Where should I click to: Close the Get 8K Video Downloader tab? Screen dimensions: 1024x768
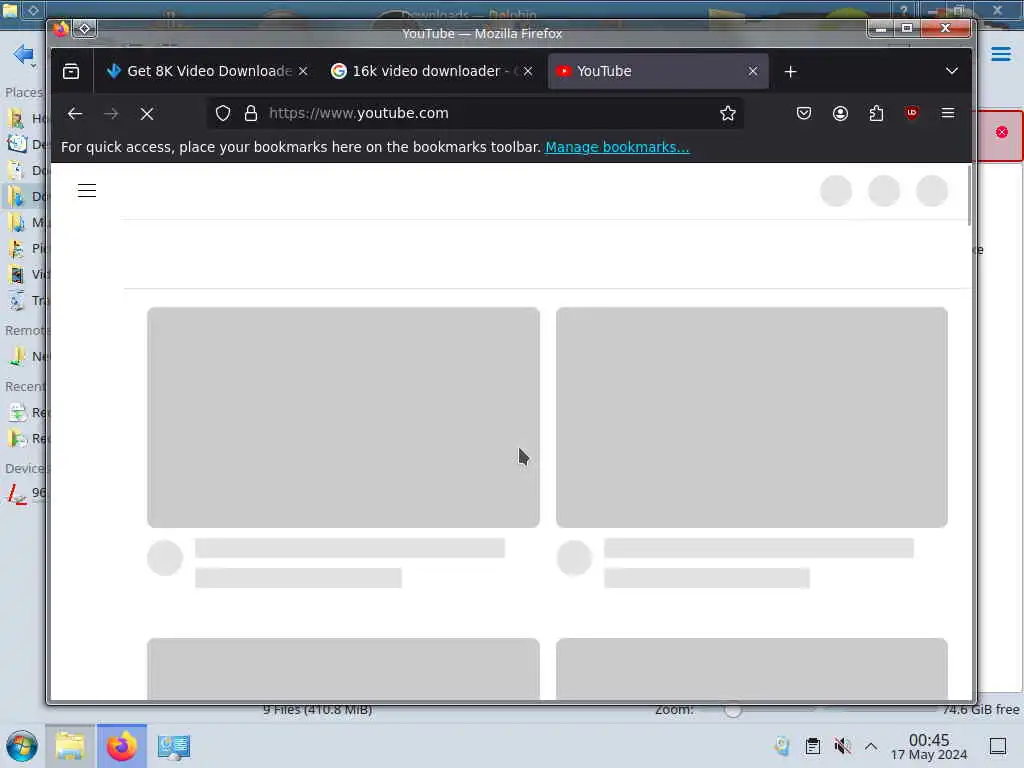[x=303, y=71]
